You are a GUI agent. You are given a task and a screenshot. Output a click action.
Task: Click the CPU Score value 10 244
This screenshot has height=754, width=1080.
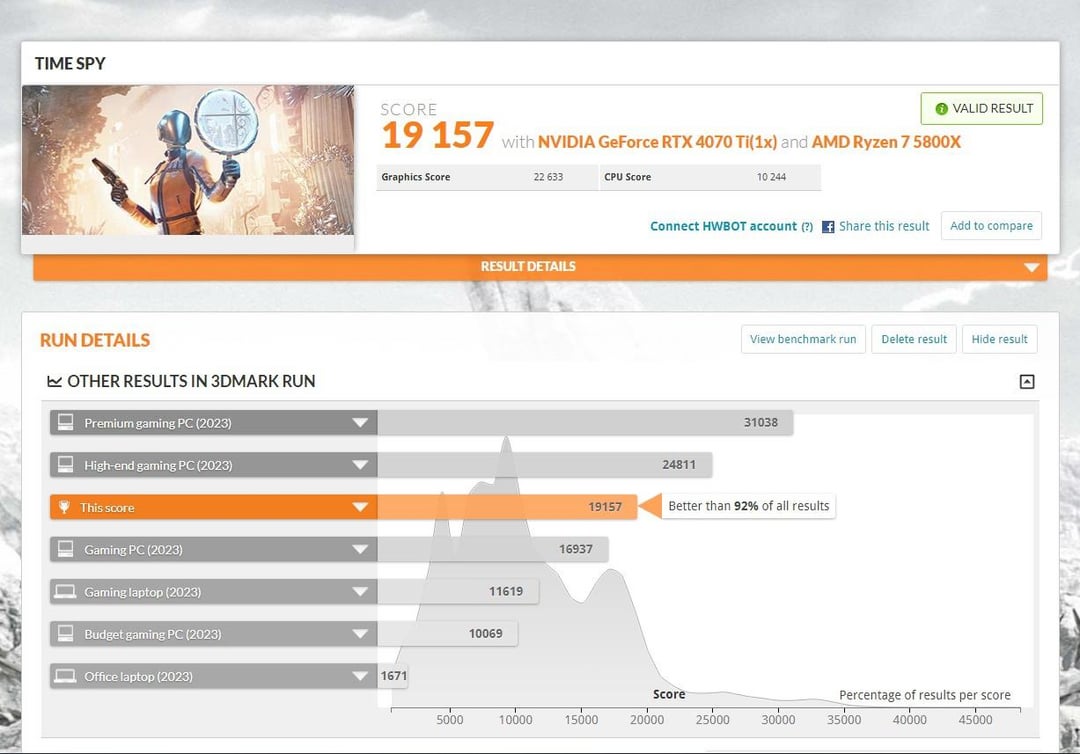click(x=771, y=177)
